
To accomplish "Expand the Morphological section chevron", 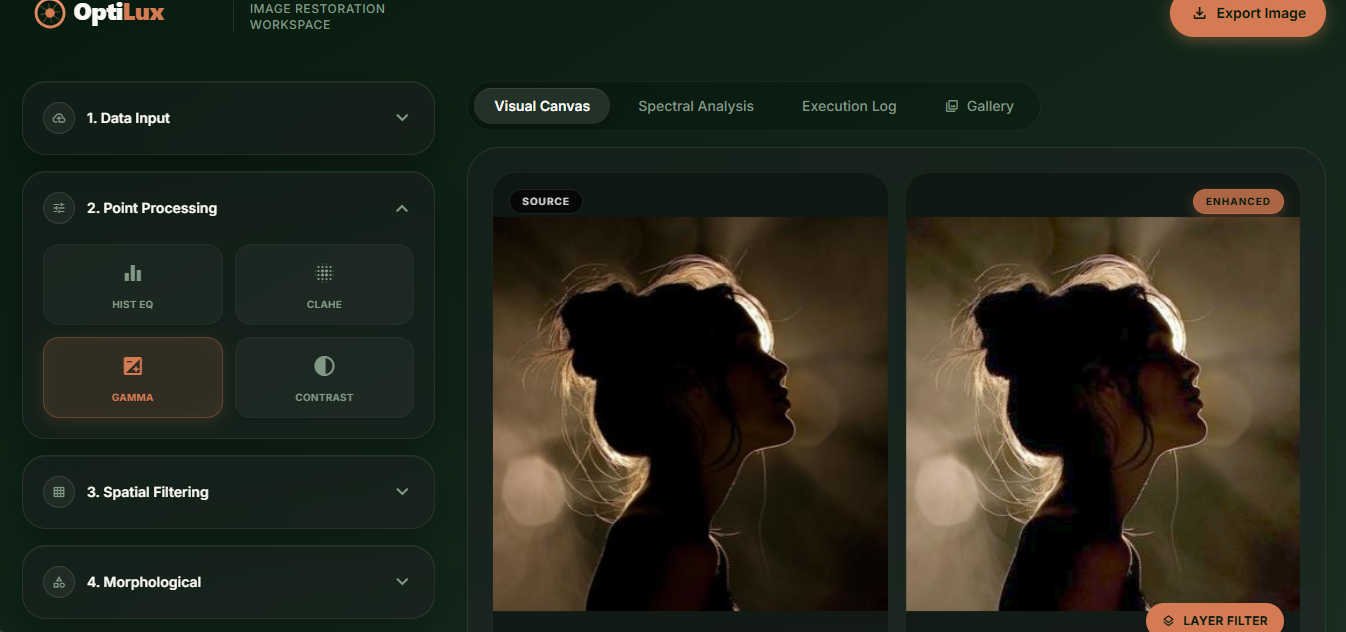I will [x=402, y=582].
